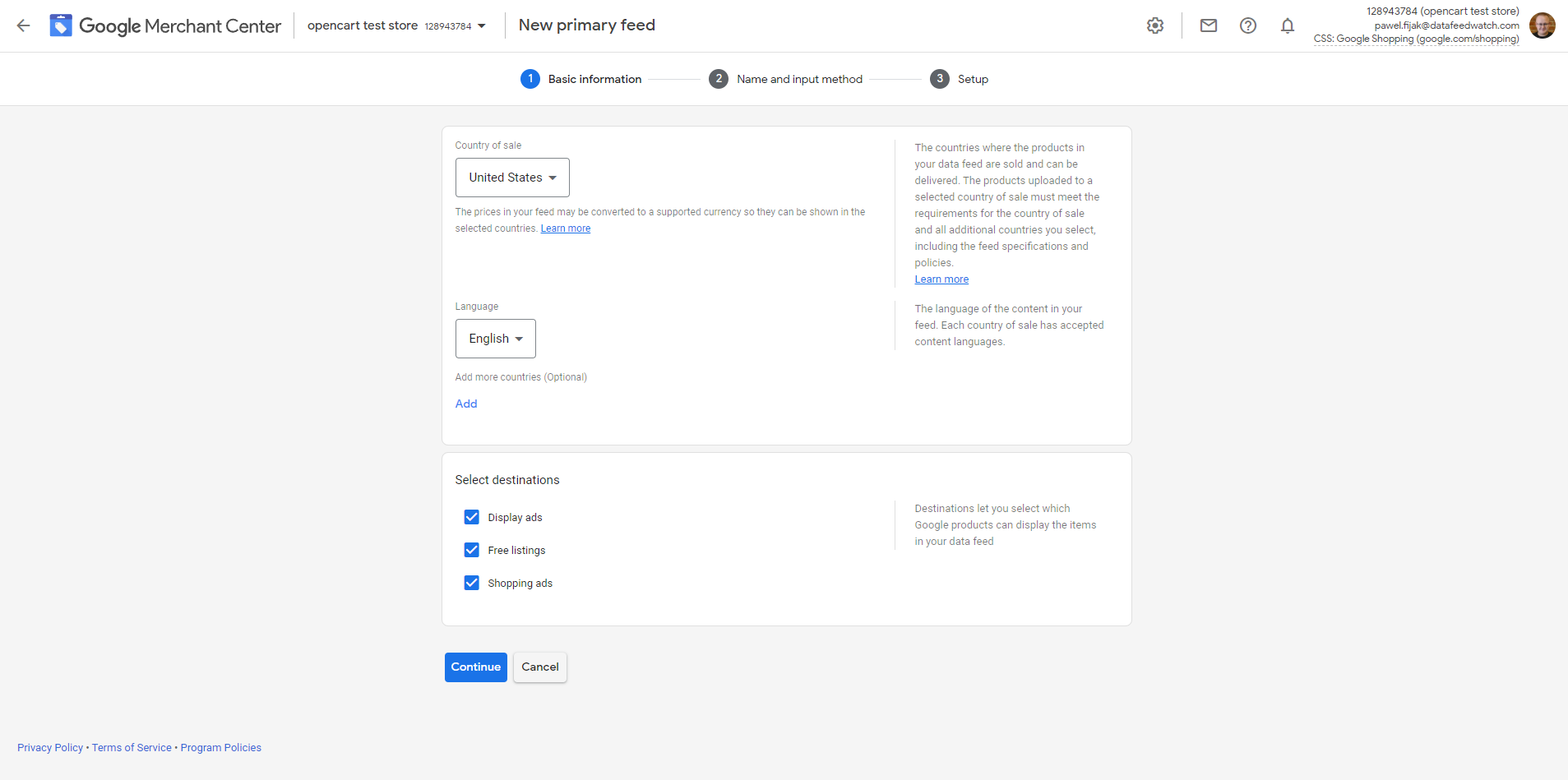Open the Country of sale dropdown
The height and width of the screenshot is (780, 1568).
511,178
